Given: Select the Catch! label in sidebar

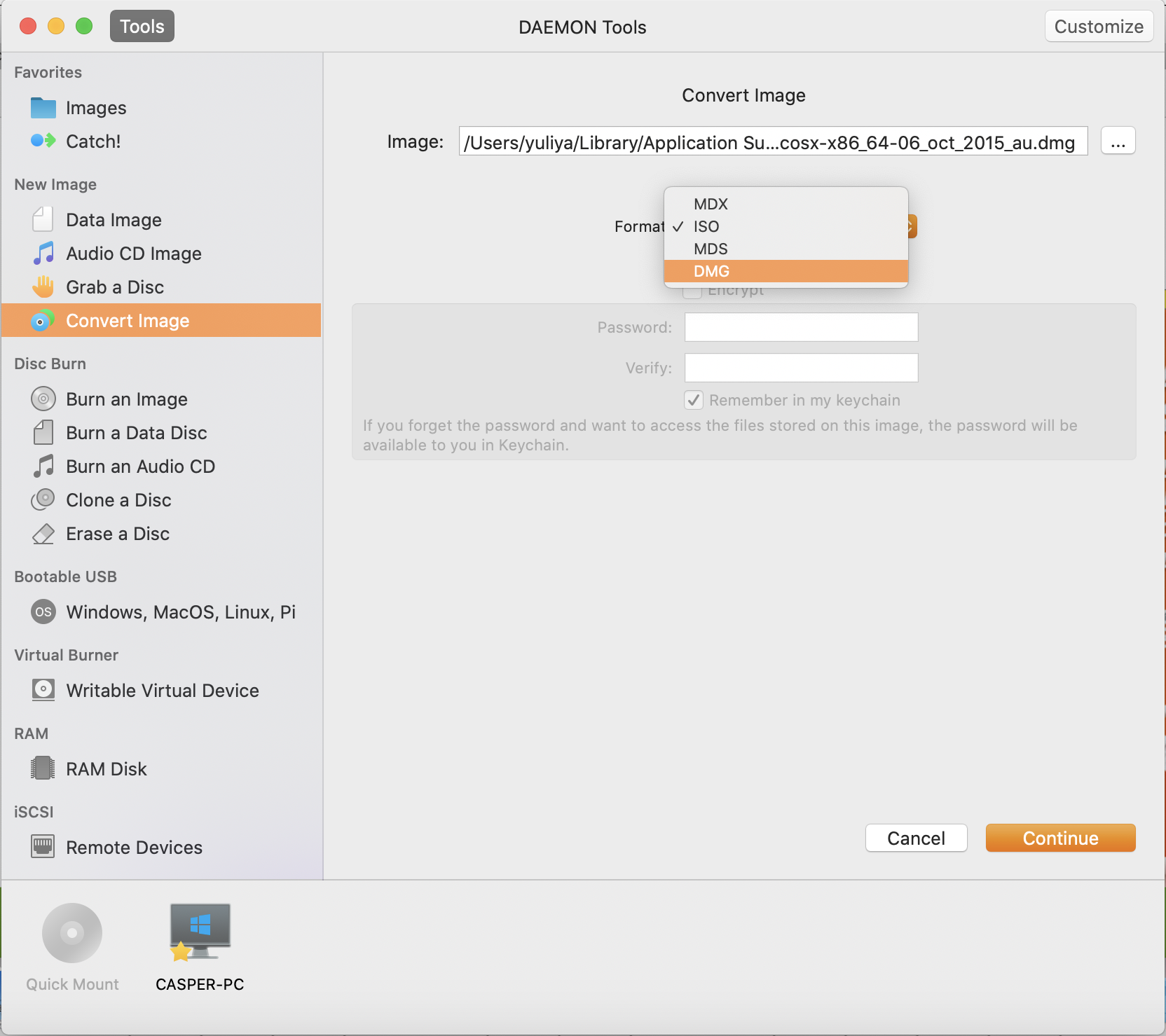Looking at the screenshot, I should coord(93,141).
